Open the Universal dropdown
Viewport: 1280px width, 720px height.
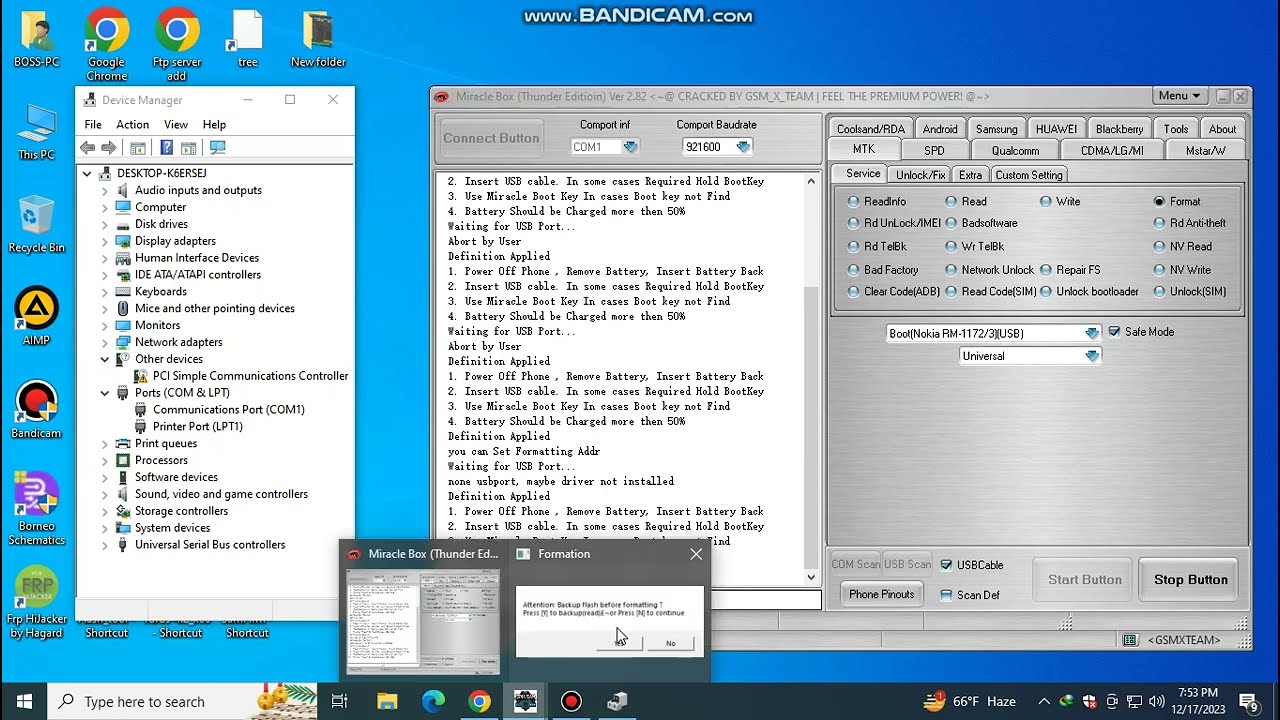tap(1092, 356)
